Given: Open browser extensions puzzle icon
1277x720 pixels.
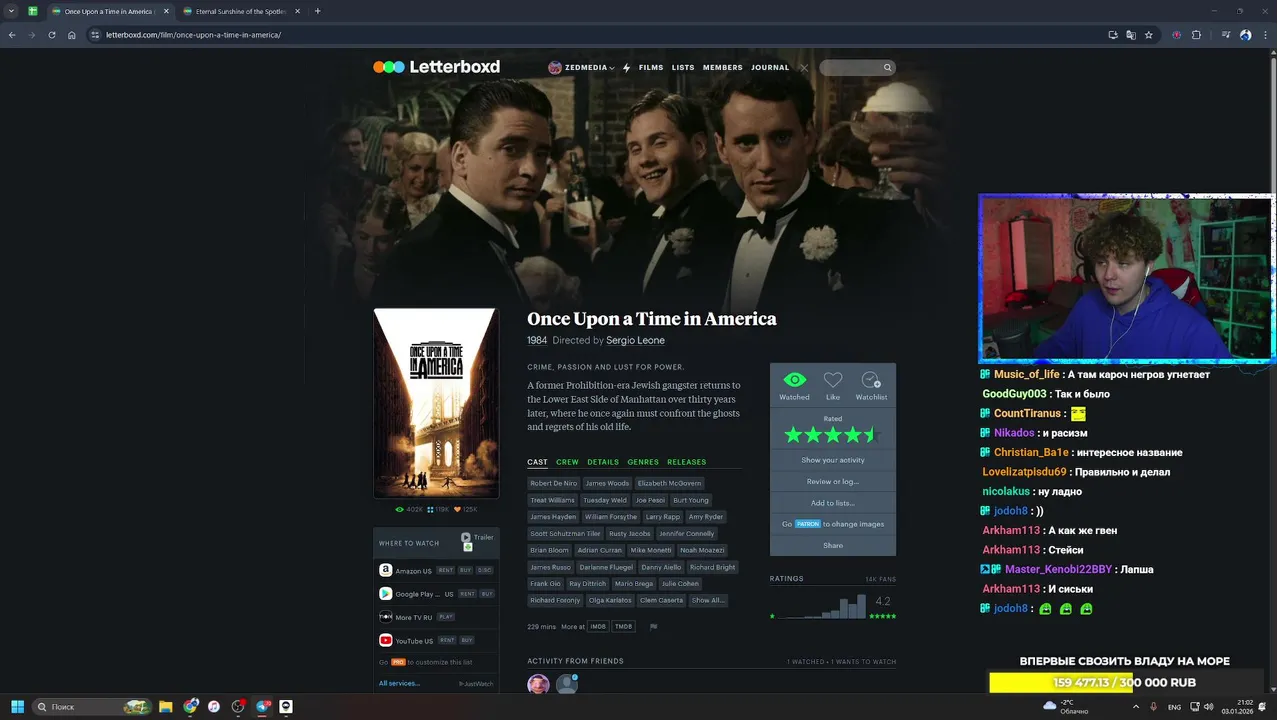Looking at the screenshot, I should [1196, 35].
